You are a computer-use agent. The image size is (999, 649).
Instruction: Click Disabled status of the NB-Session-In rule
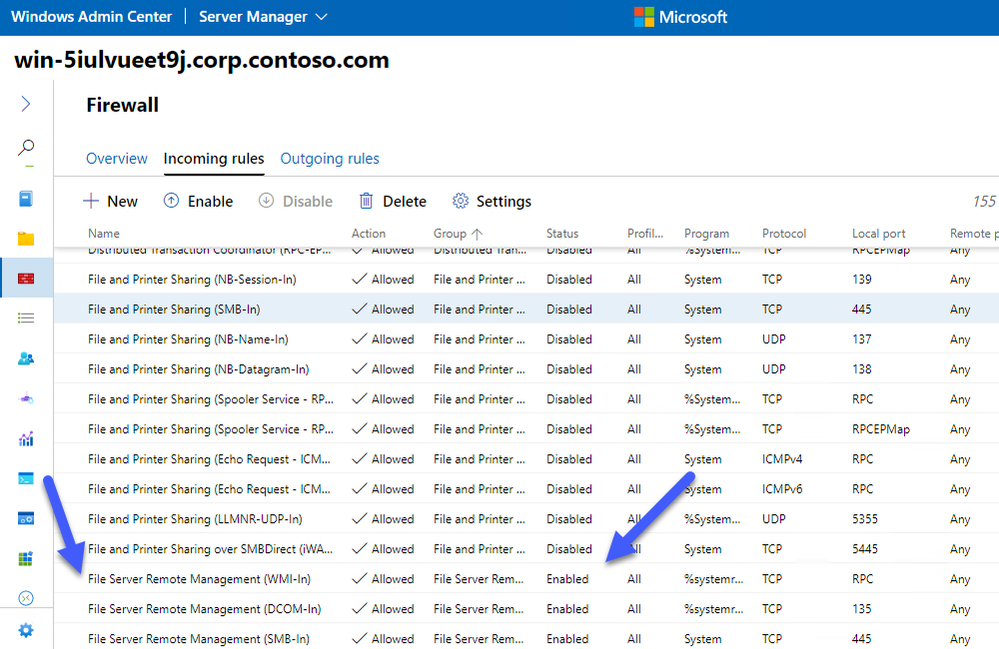(569, 279)
